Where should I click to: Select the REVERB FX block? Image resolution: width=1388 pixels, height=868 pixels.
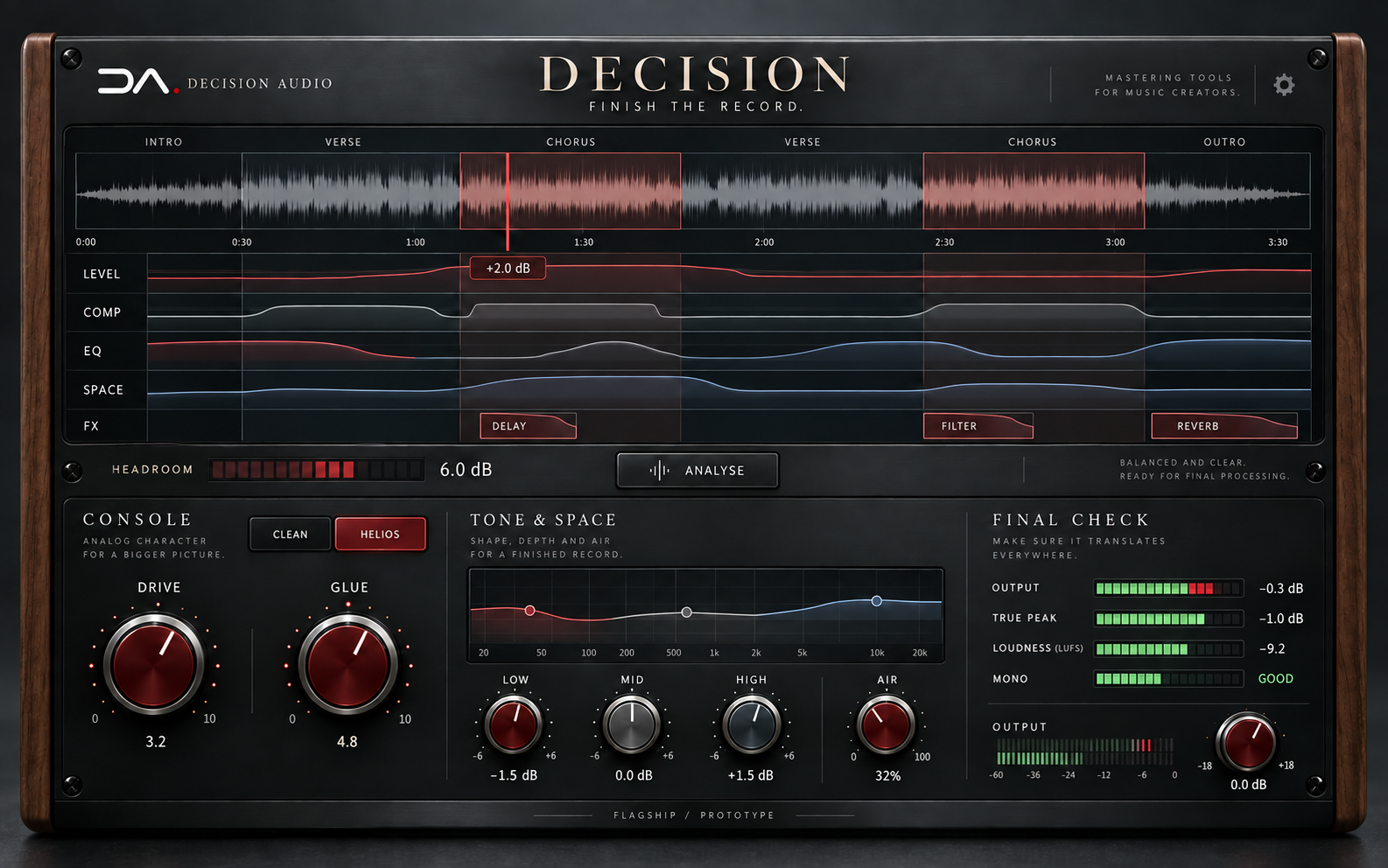[x=1224, y=426]
